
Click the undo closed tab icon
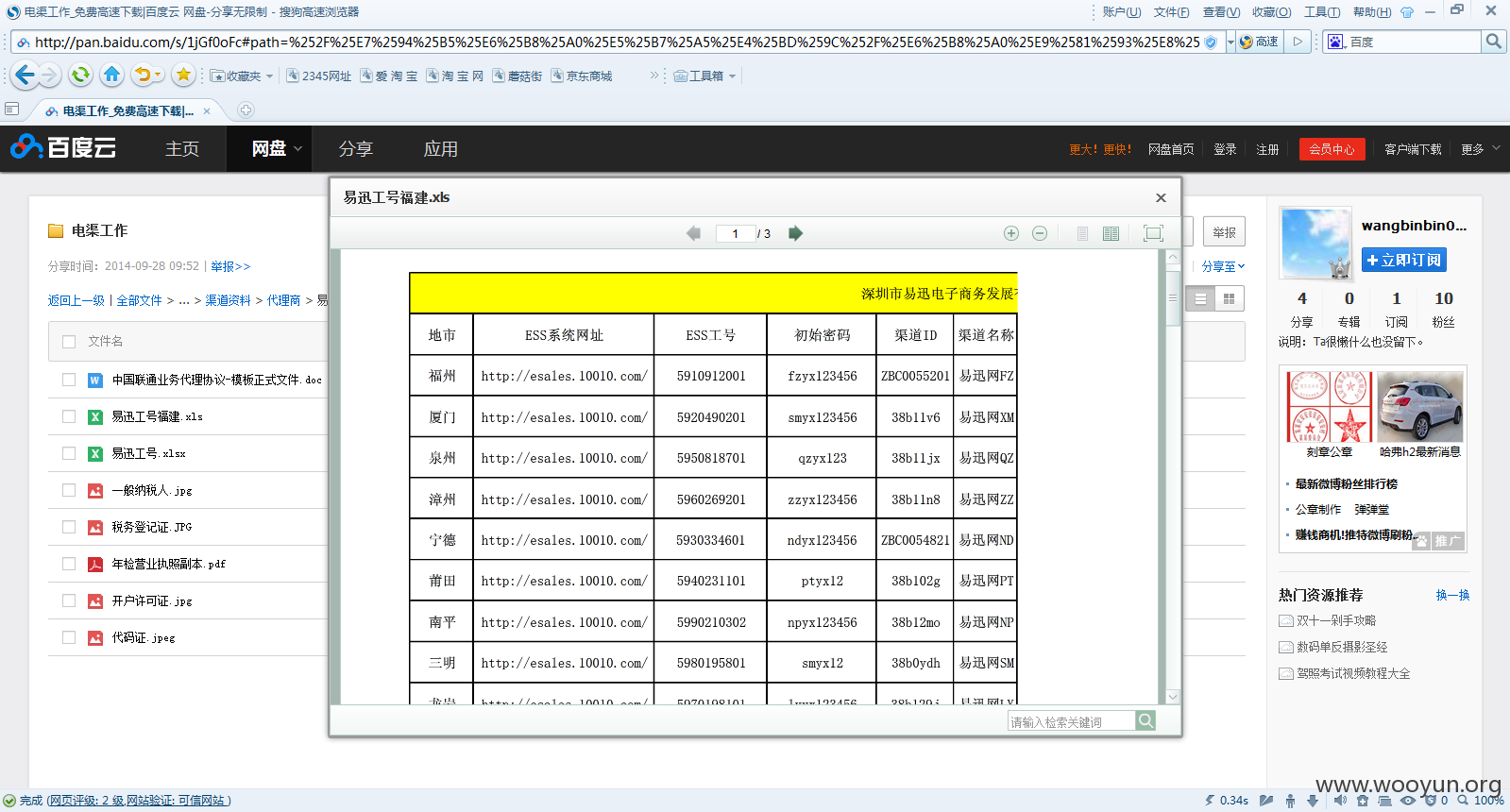pyautogui.click(x=143, y=75)
